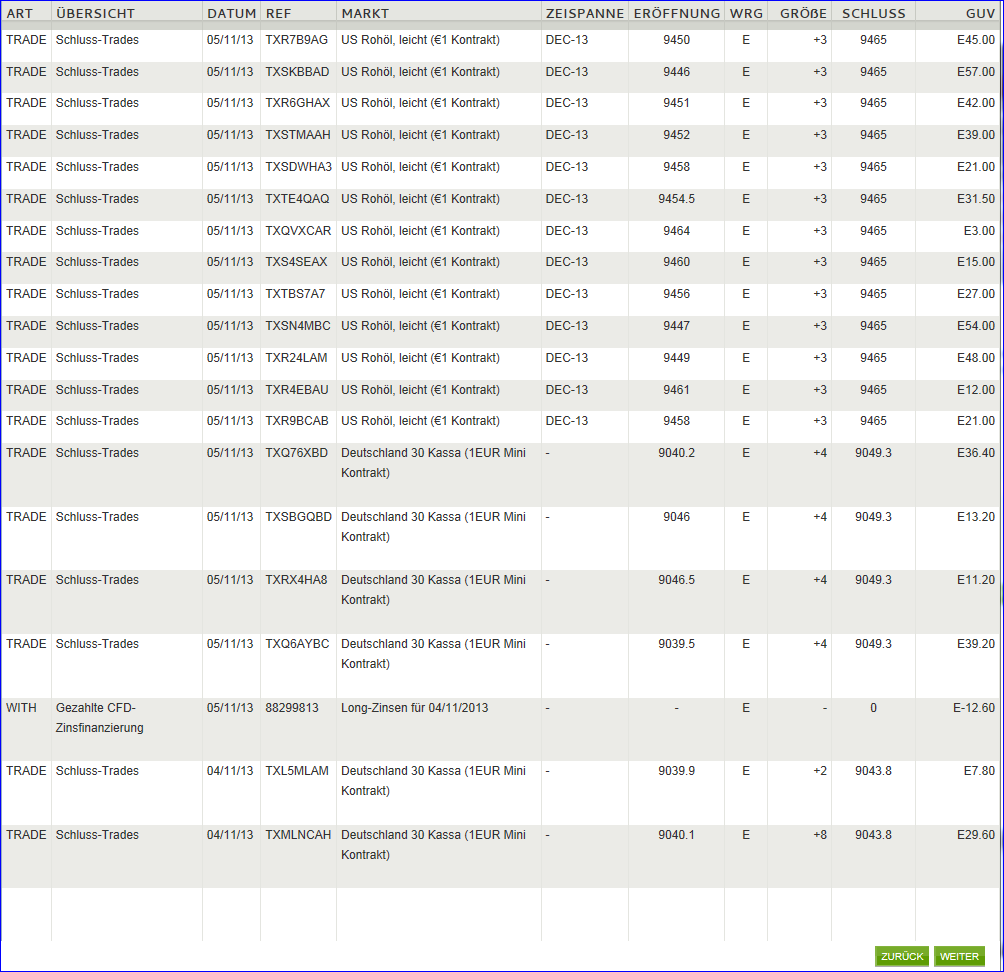Viewport: 1004px width, 972px height.
Task: Click reference TXSN4MBC
Action: [298, 326]
